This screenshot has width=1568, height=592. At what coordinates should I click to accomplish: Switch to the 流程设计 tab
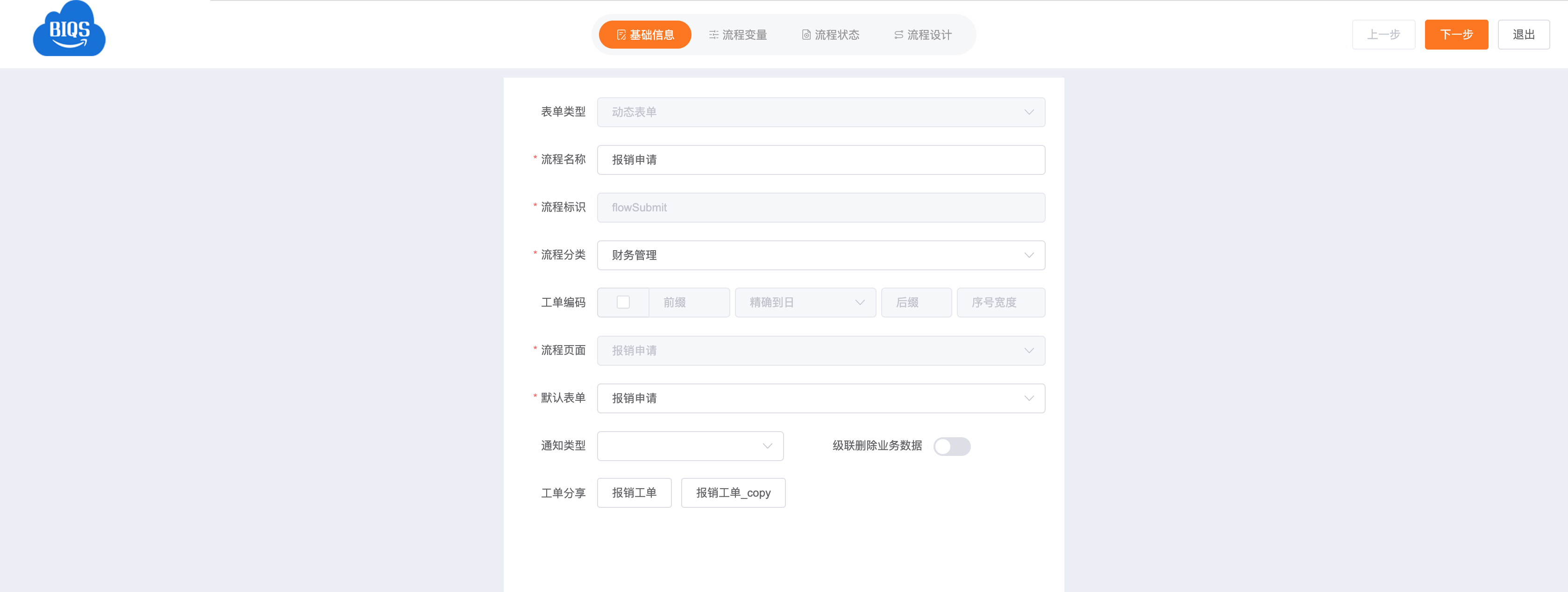(x=923, y=35)
